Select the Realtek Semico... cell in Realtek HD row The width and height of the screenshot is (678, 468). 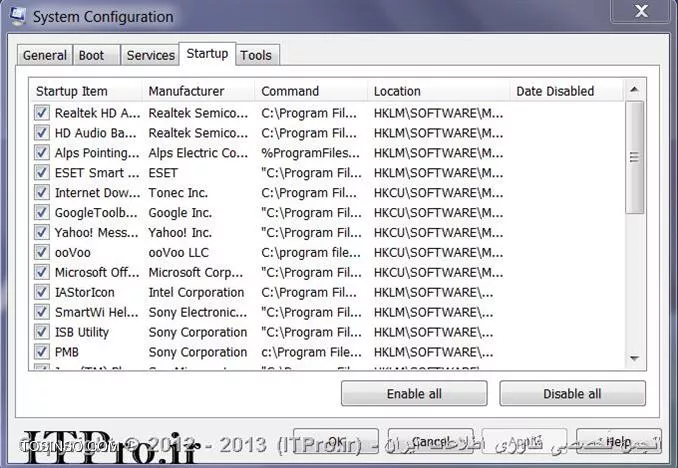[198, 113]
